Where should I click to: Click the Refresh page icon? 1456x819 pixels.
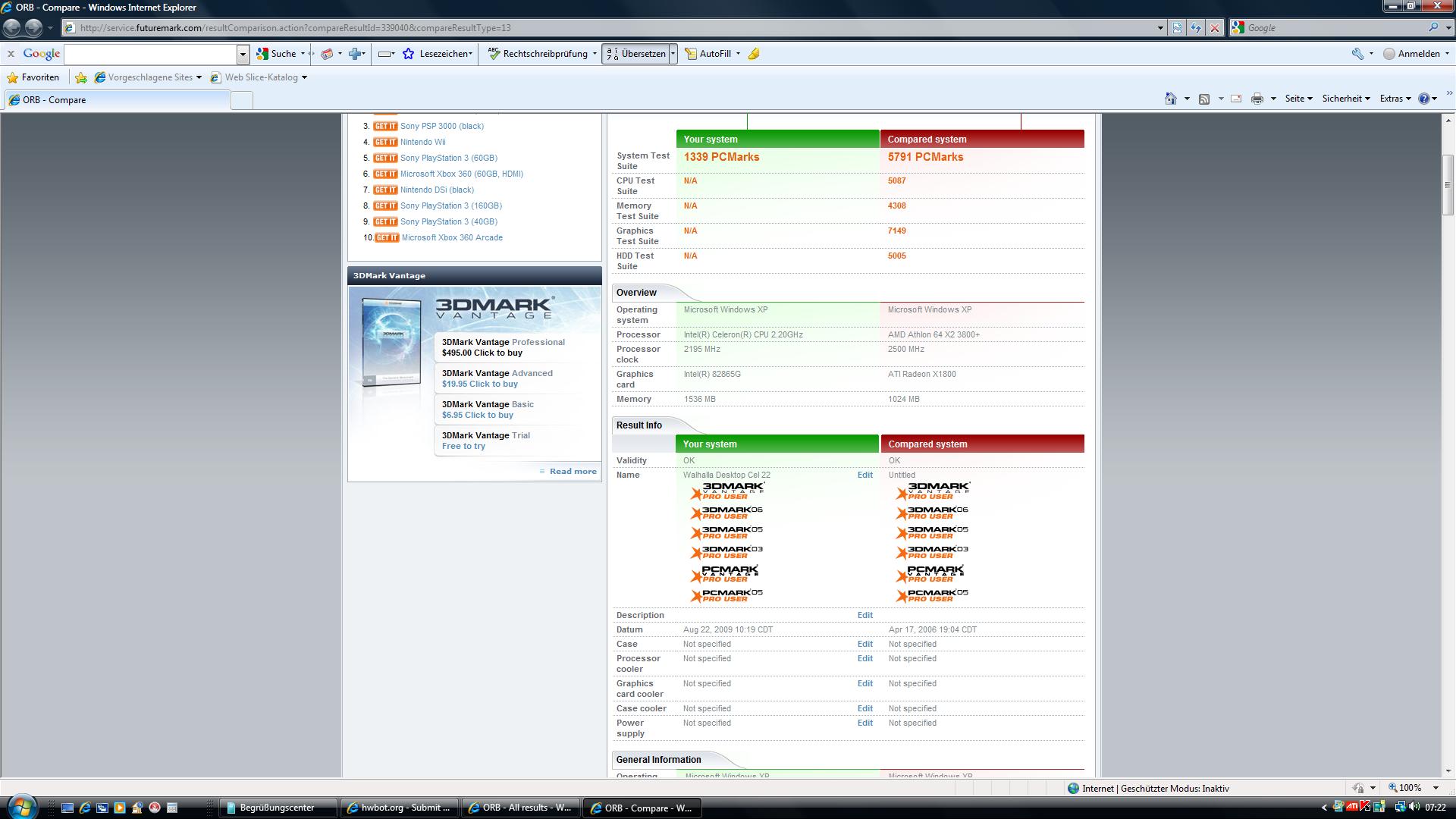(x=1196, y=28)
